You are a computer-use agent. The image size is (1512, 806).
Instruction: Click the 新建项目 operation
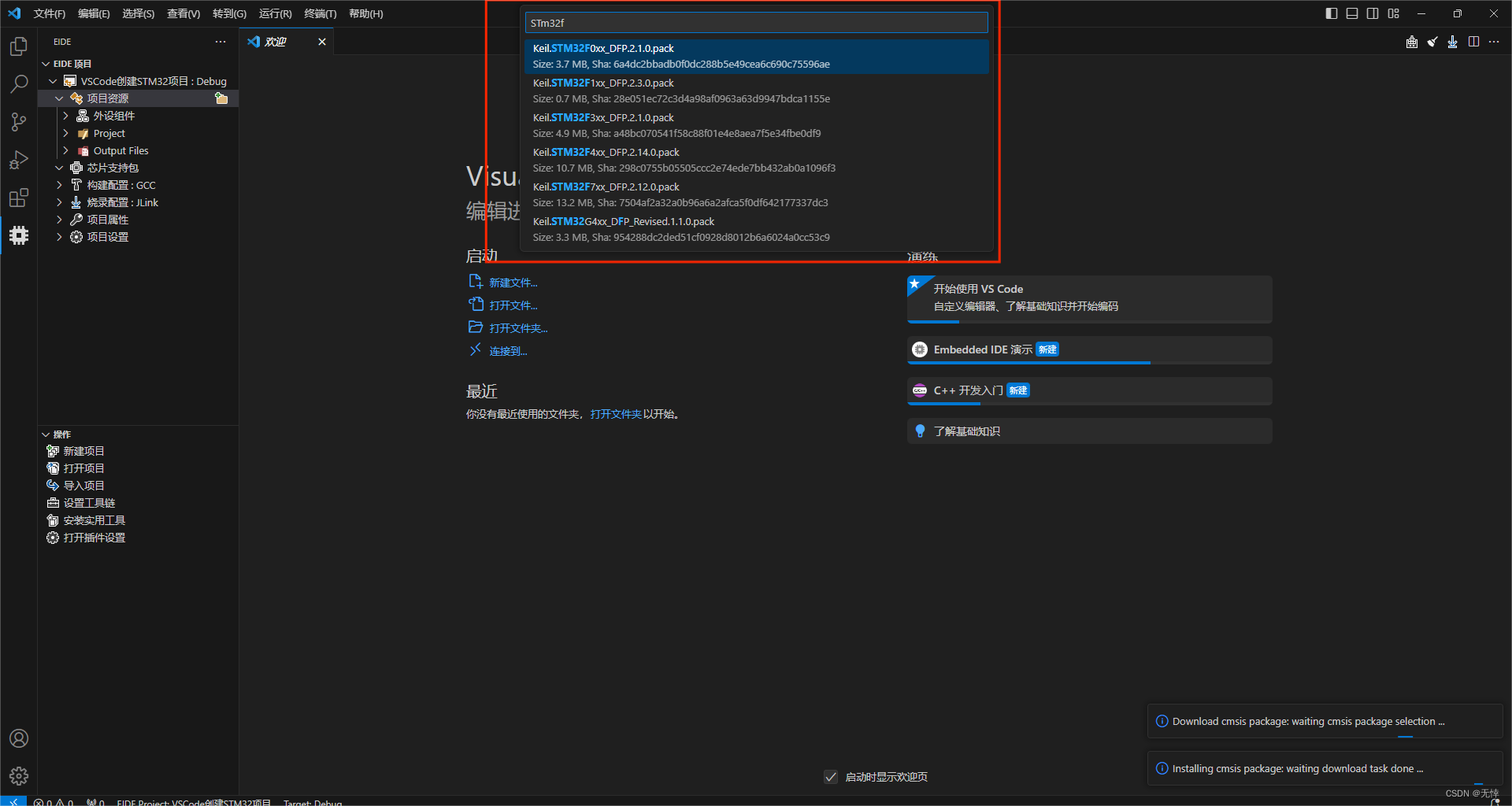[83, 451]
